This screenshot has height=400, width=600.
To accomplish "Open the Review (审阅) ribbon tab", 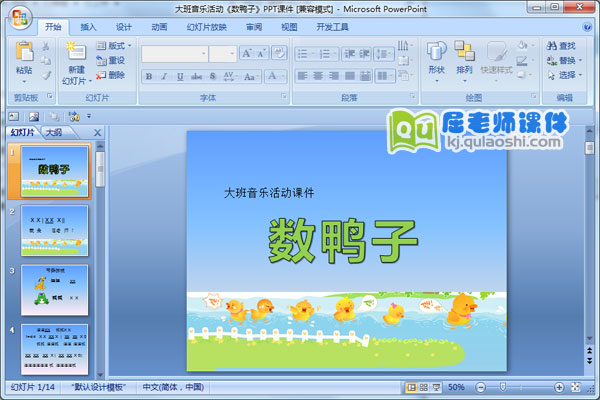I will 254,27.
